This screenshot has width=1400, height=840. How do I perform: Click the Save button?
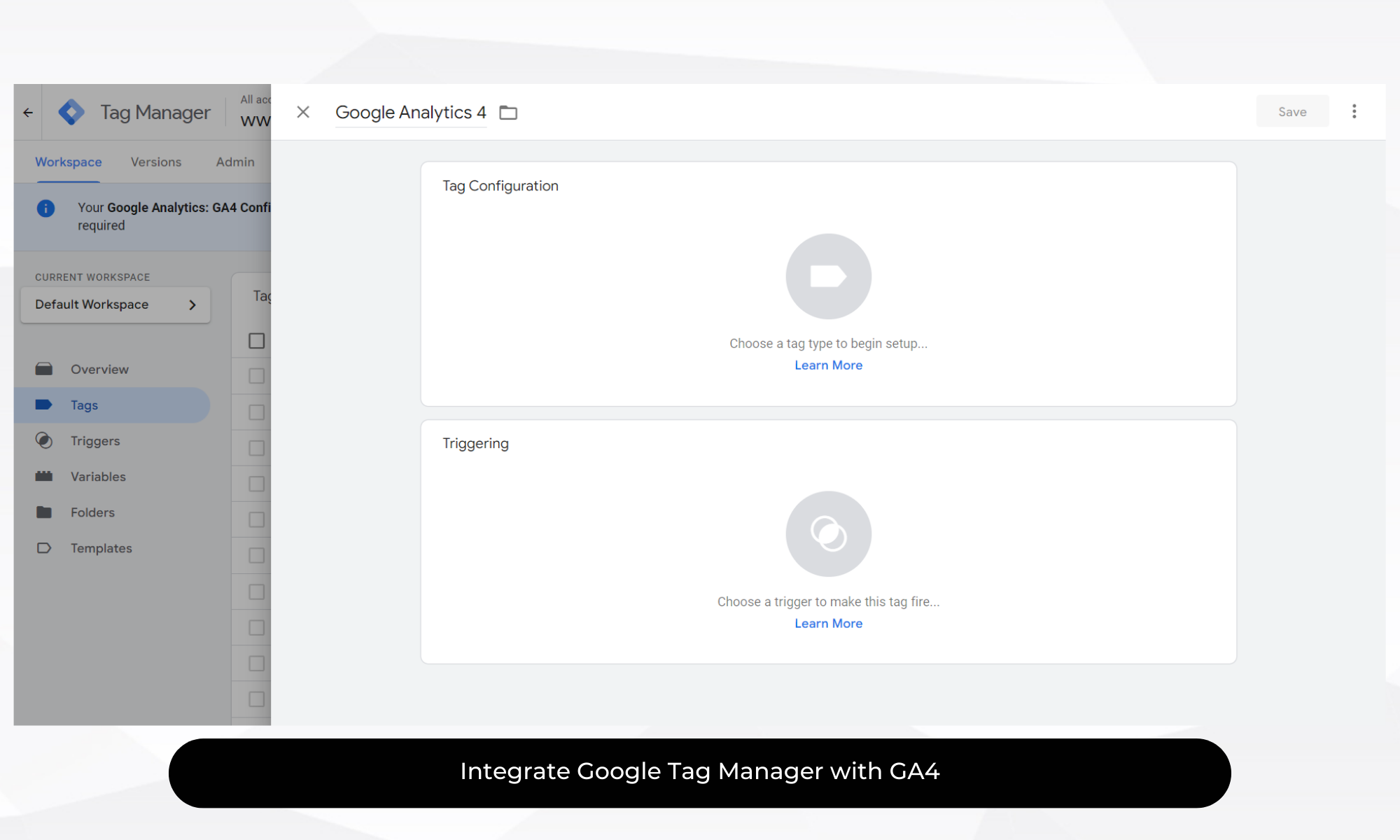pyautogui.click(x=1291, y=112)
